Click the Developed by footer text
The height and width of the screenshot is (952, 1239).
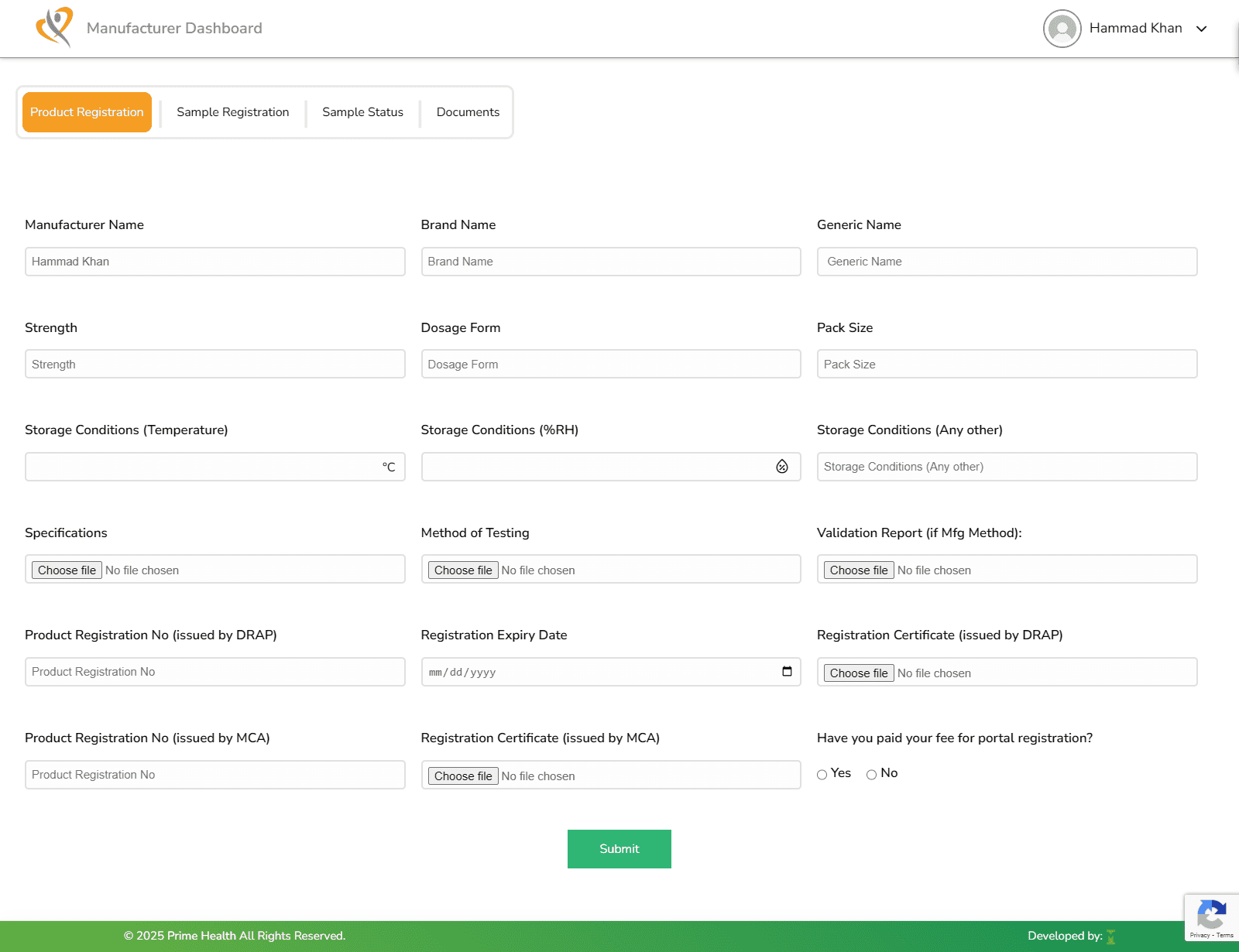point(1065,936)
